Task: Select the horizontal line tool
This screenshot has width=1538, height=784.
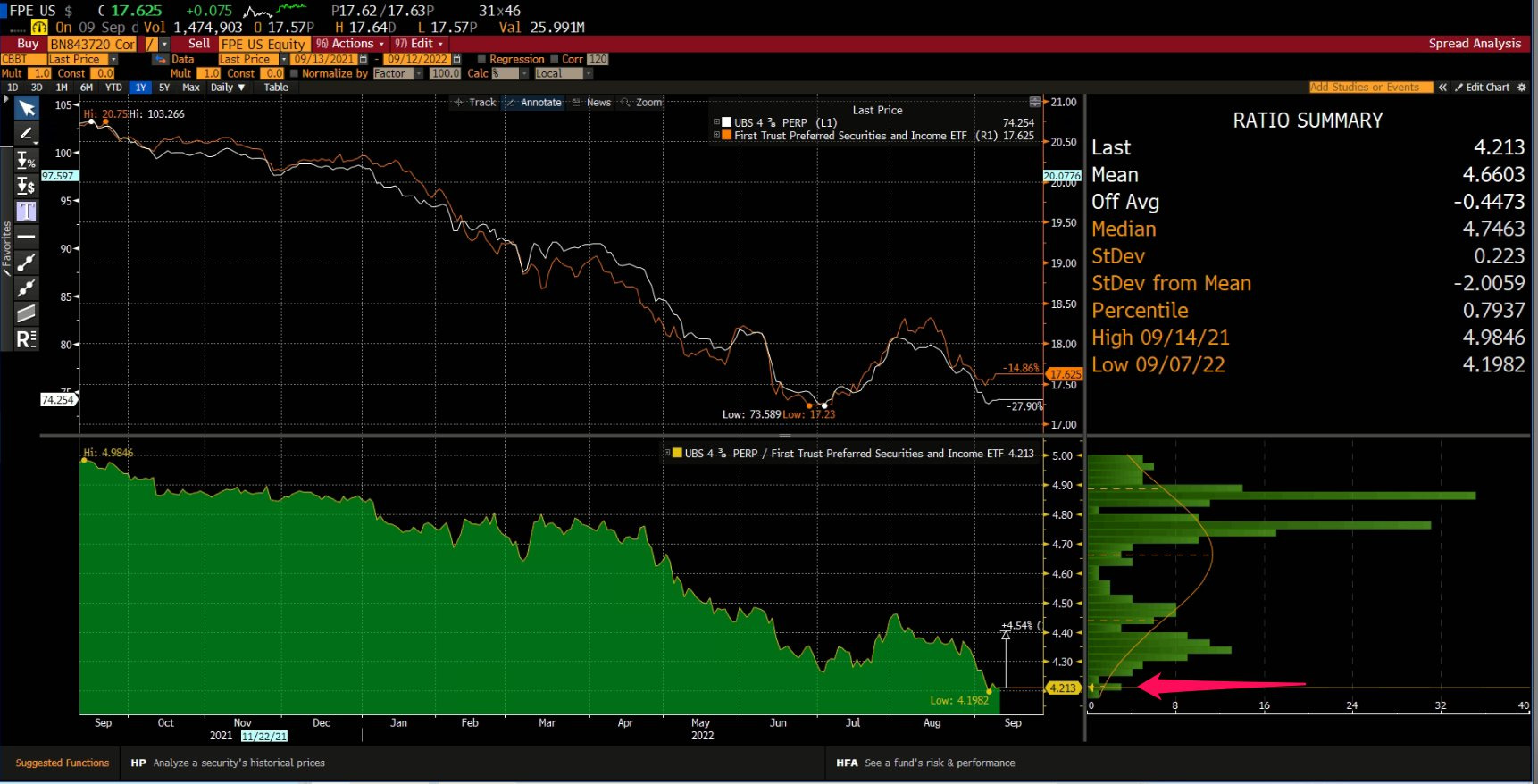Action: click(27, 237)
